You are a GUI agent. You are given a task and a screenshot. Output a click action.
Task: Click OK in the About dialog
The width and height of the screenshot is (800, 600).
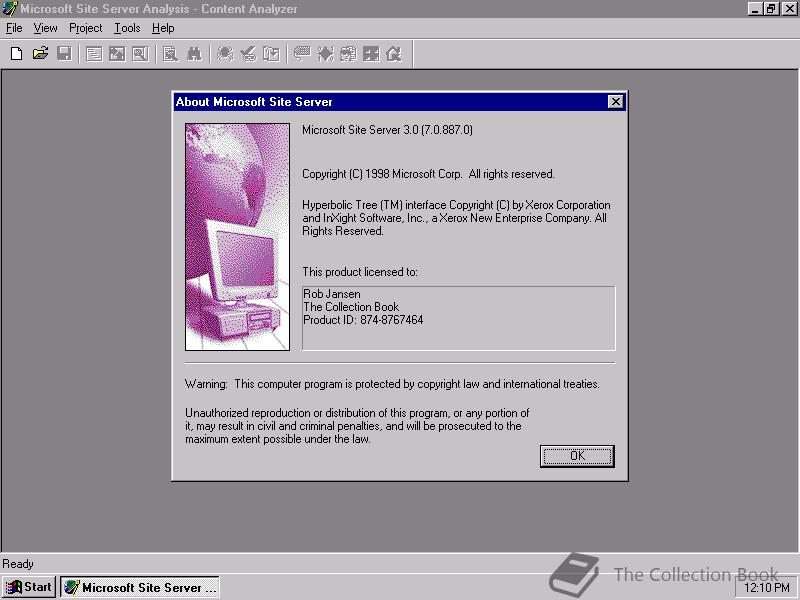click(x=577, y=456)
